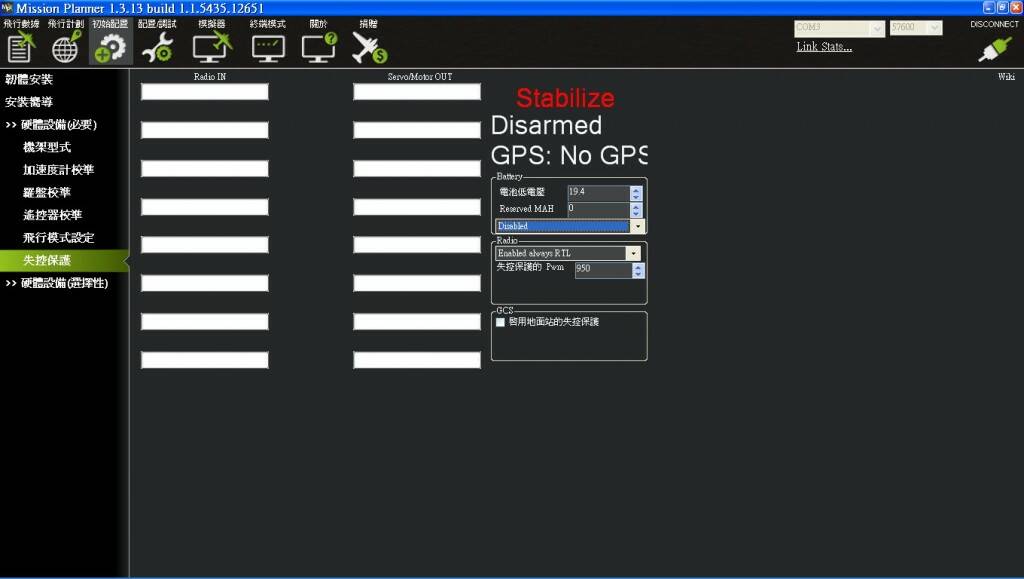The width and height of the screenshot is (1024, 579).
Task: Select 飛行模式設定 in the sidebar
Action: click(58, 238)
